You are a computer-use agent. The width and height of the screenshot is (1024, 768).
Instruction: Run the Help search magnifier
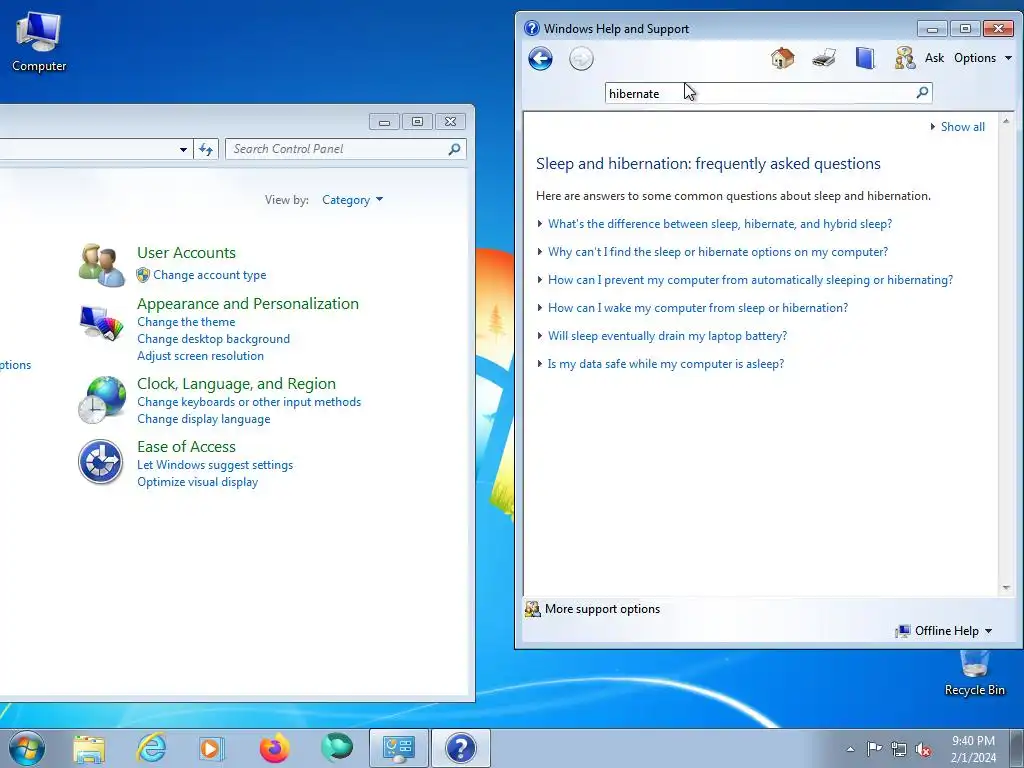922,93
